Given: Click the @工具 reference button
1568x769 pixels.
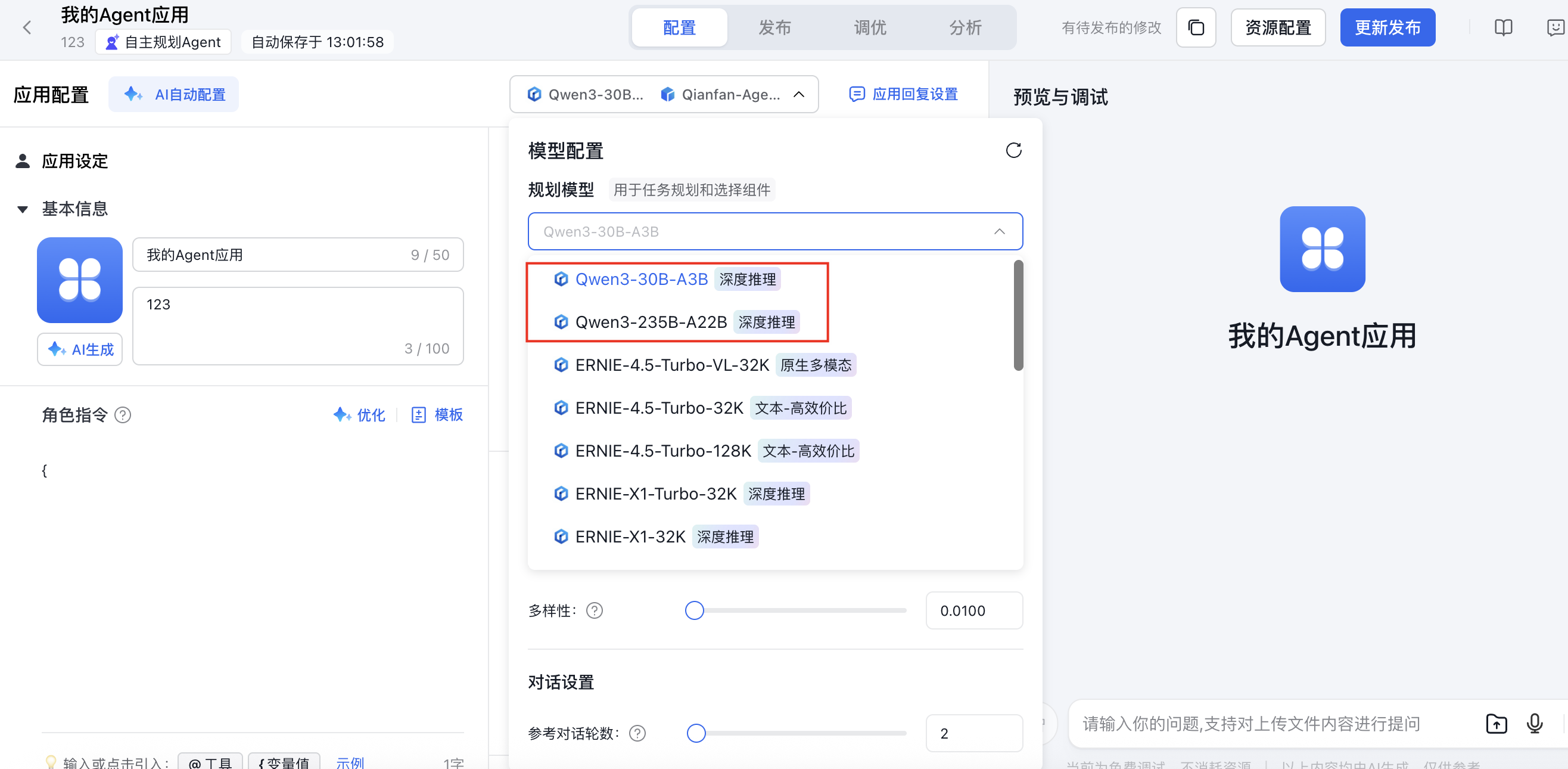Looking at the screenshot, I should pos(210,762).
